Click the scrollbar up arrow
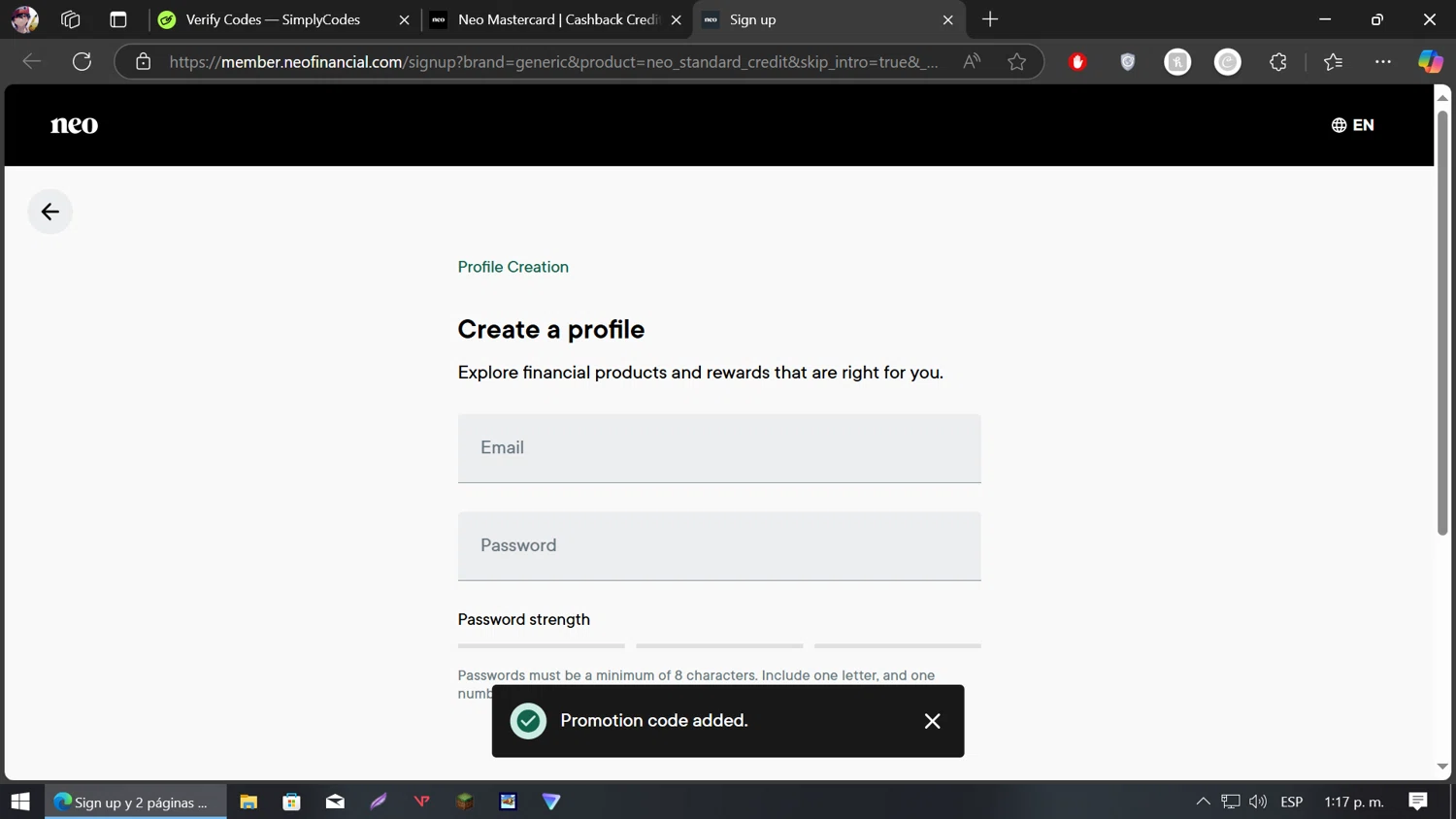 1442,97
